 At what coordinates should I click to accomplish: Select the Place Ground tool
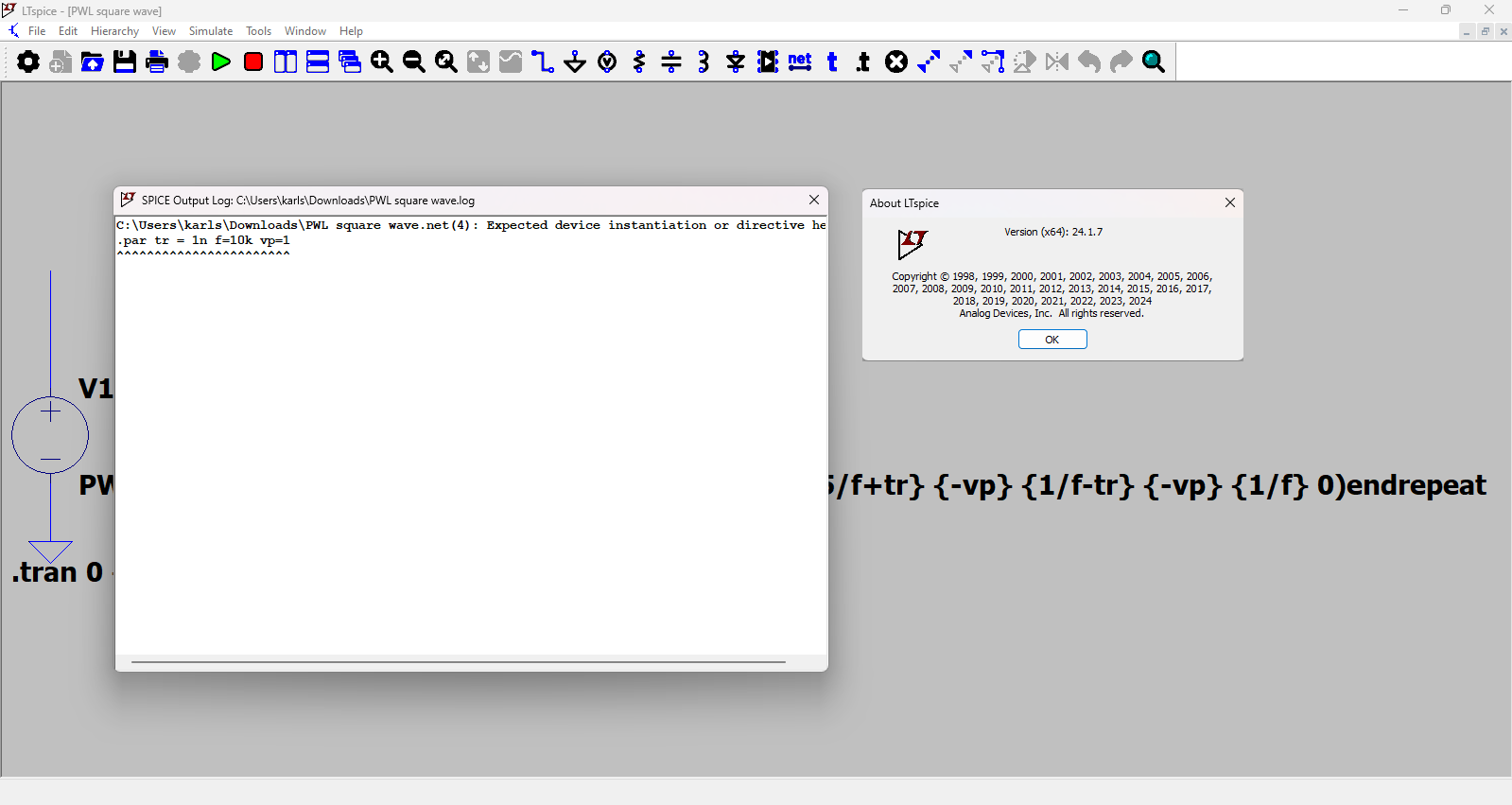575,61
